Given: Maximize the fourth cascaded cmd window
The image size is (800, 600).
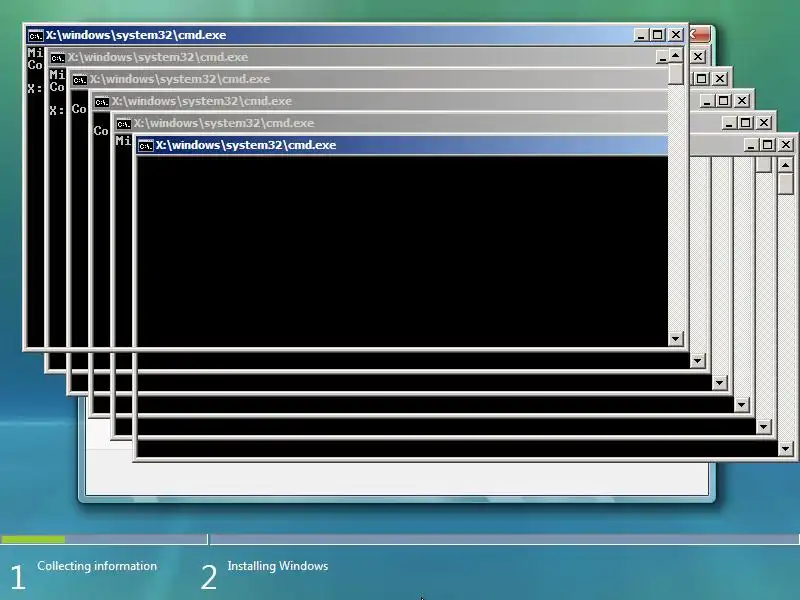Looking at the screenshot, I should coord(723,101).
